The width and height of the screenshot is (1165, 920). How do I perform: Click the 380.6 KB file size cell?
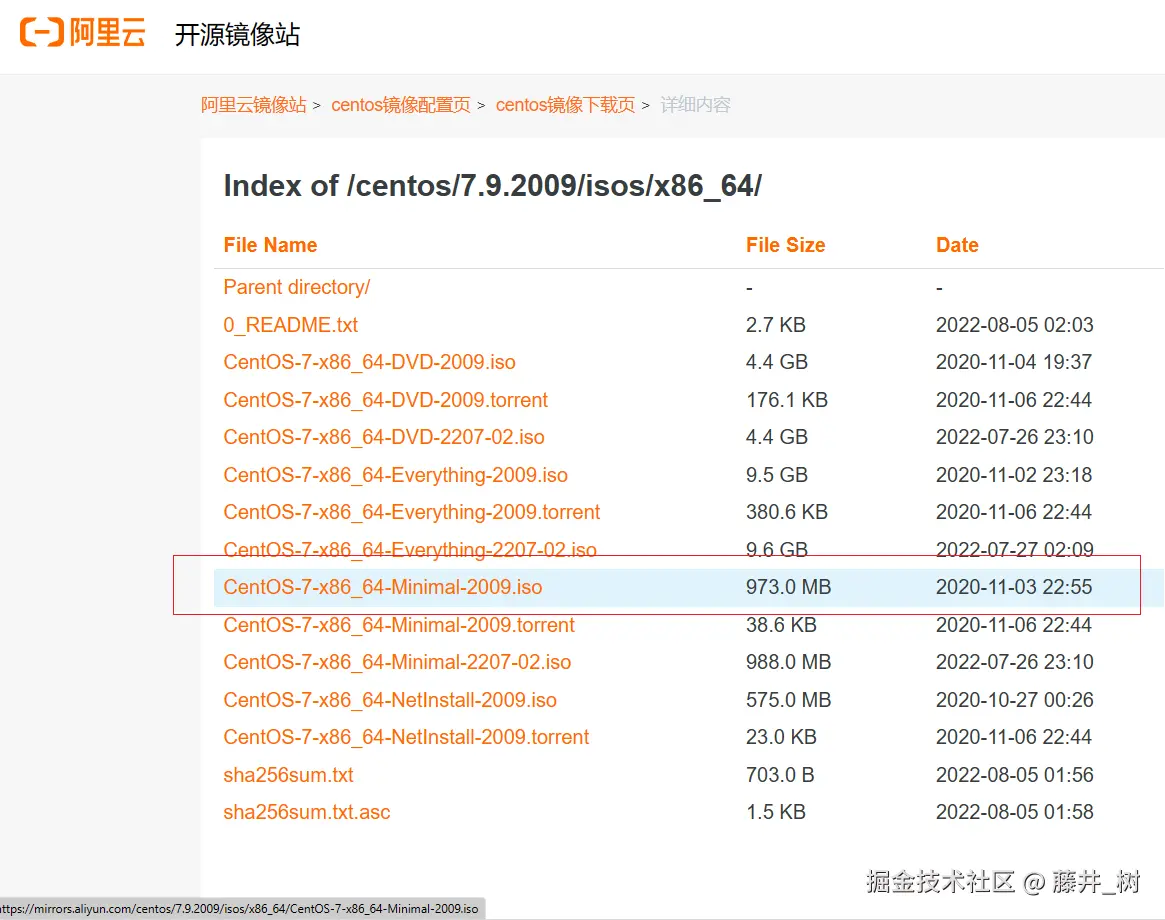[787, 512]
